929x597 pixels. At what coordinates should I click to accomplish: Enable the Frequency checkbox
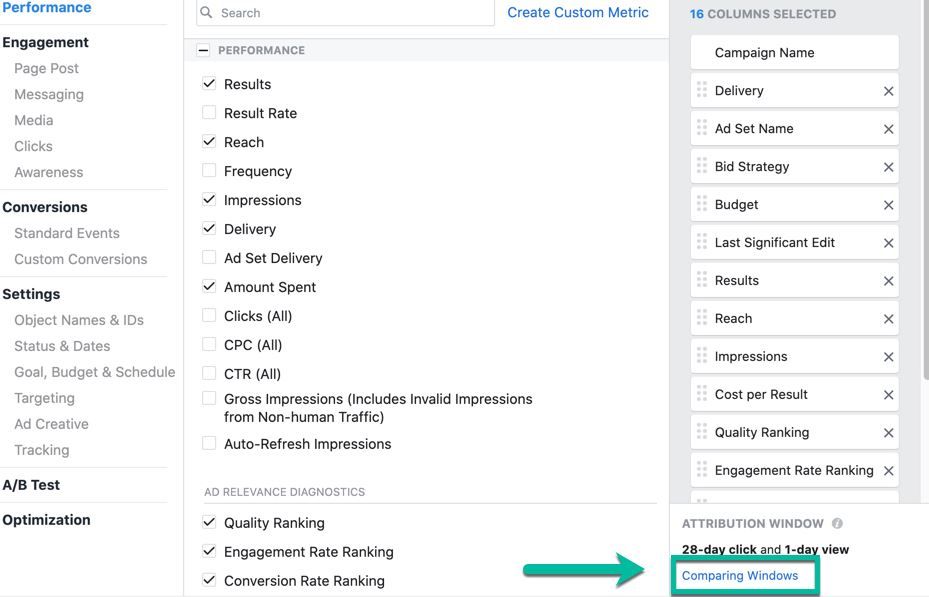pyautogui.click(x=209, y=171)
